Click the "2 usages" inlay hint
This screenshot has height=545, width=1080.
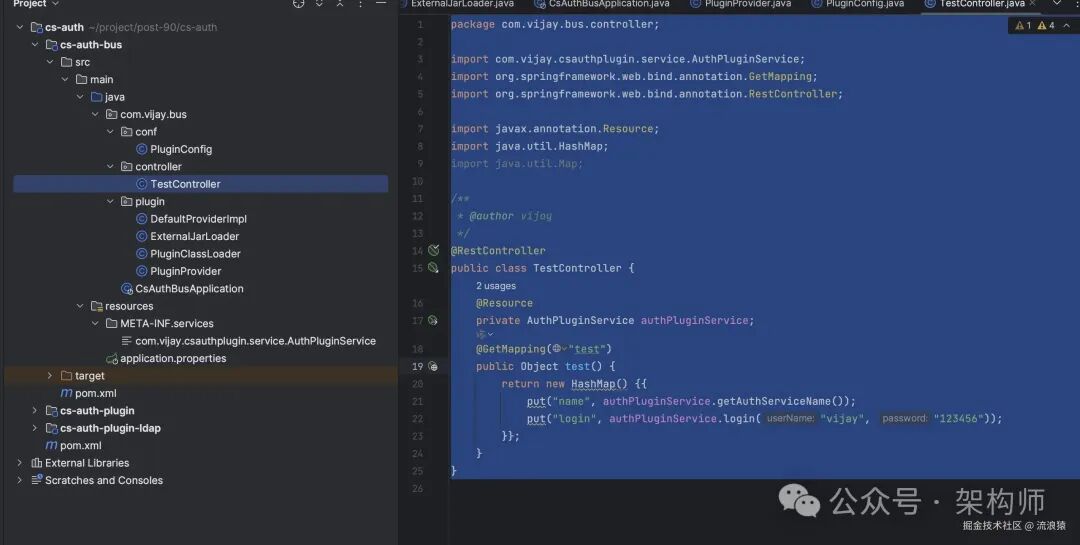coord(496,286)
